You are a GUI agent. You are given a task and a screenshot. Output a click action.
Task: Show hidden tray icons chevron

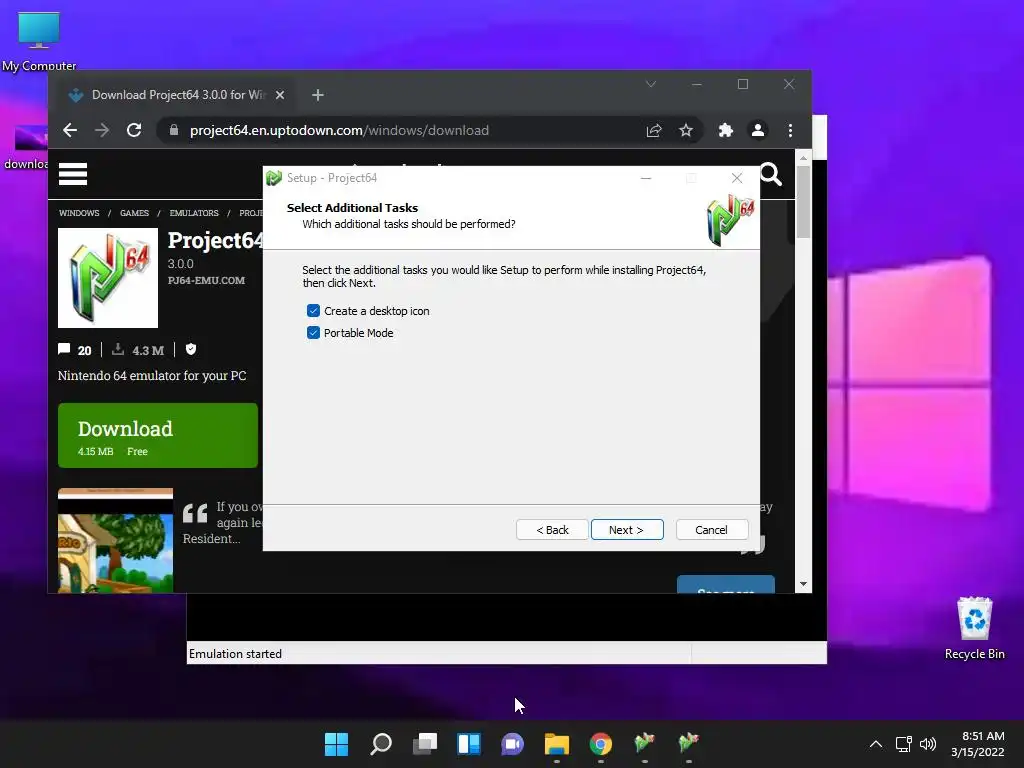tap(876, 744)
